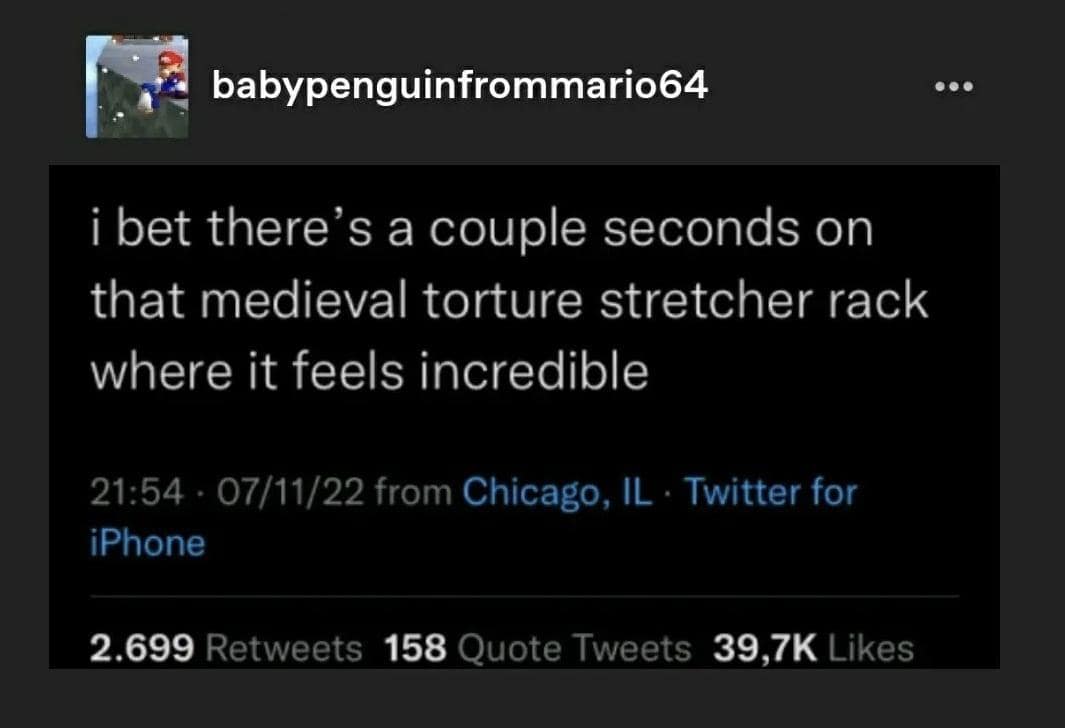The image size is (1065, 728).
Task: Click the word "iPhone" on the wrapped line
Action: (147, 543)
